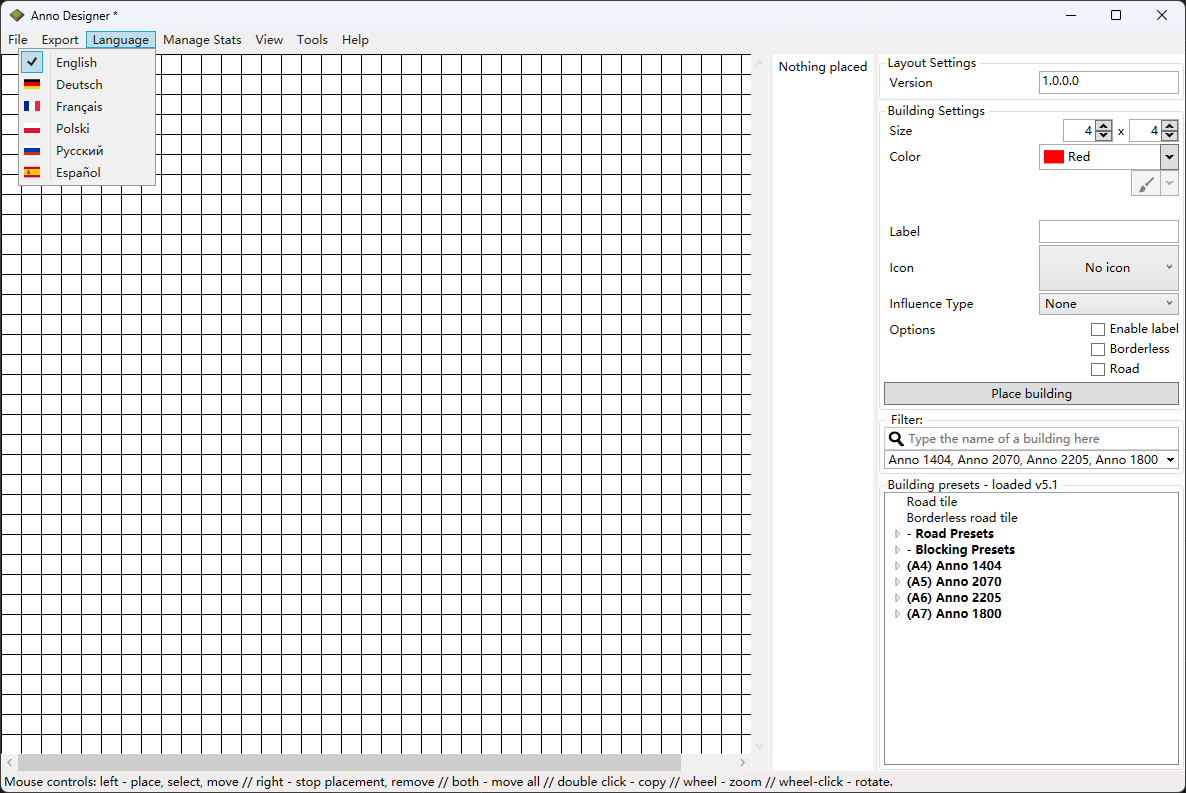Select Borderless road tile preset
The width and height of the screenshot is (1186, 793).
962,518
